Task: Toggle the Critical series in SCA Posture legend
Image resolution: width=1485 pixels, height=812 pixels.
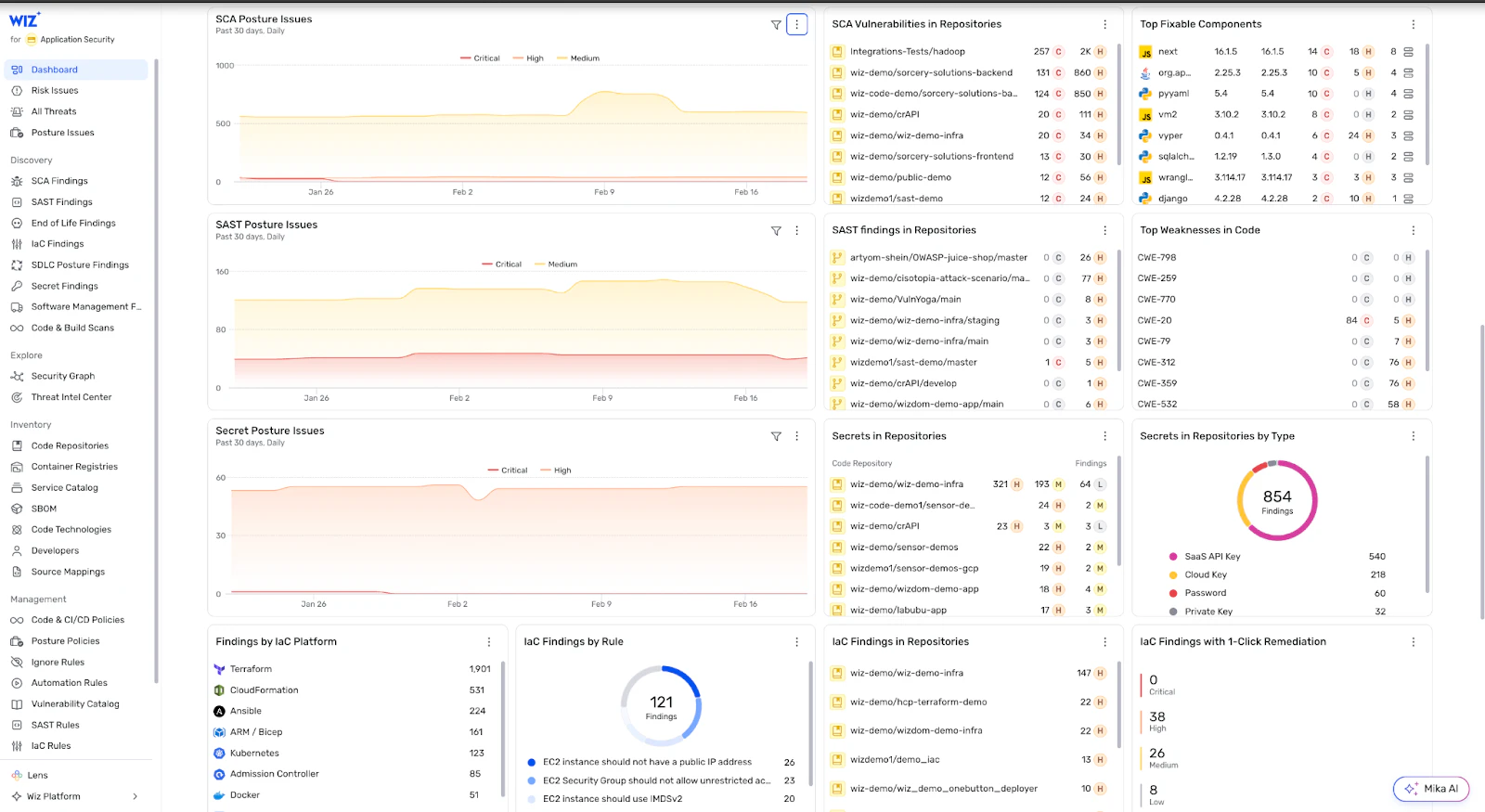Action: click(480, 58)
